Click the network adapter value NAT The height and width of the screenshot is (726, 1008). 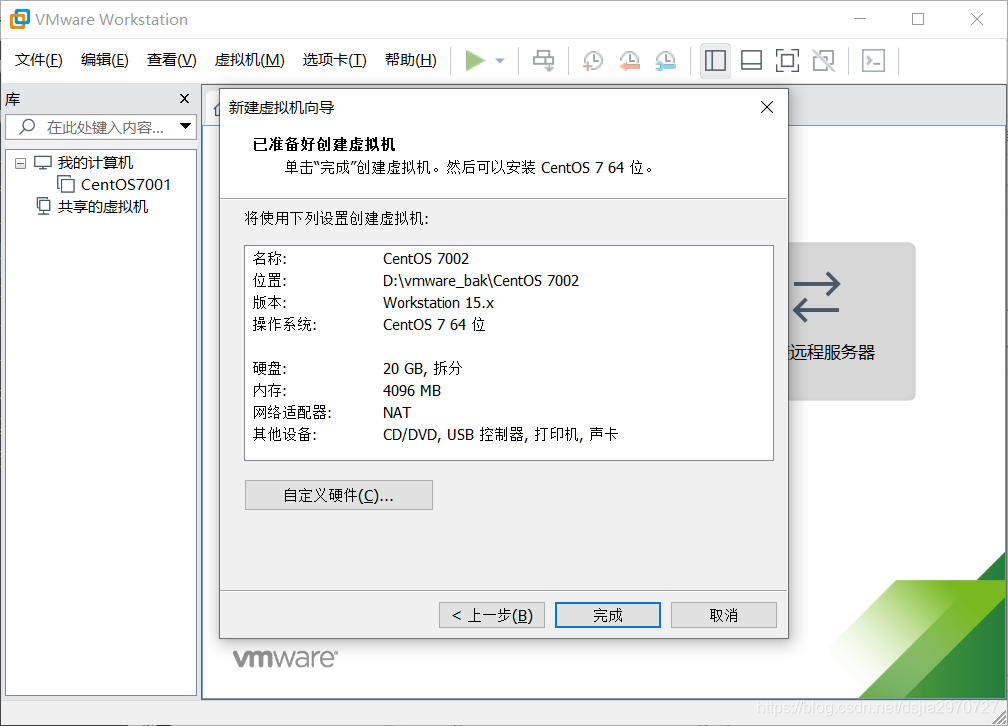click(x=397, y=412)
